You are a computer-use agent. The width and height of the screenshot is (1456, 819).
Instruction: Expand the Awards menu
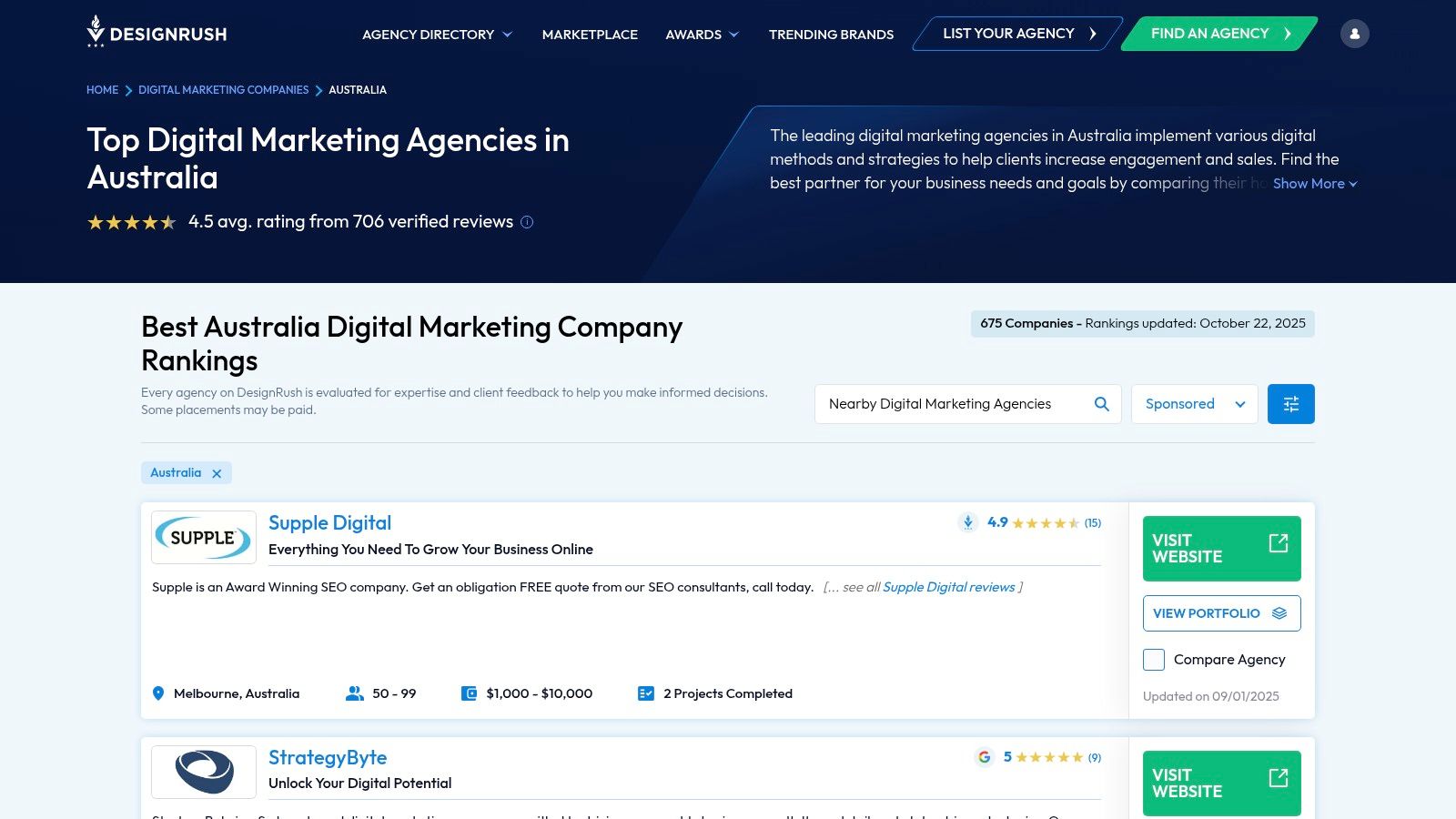pos(703,35)
